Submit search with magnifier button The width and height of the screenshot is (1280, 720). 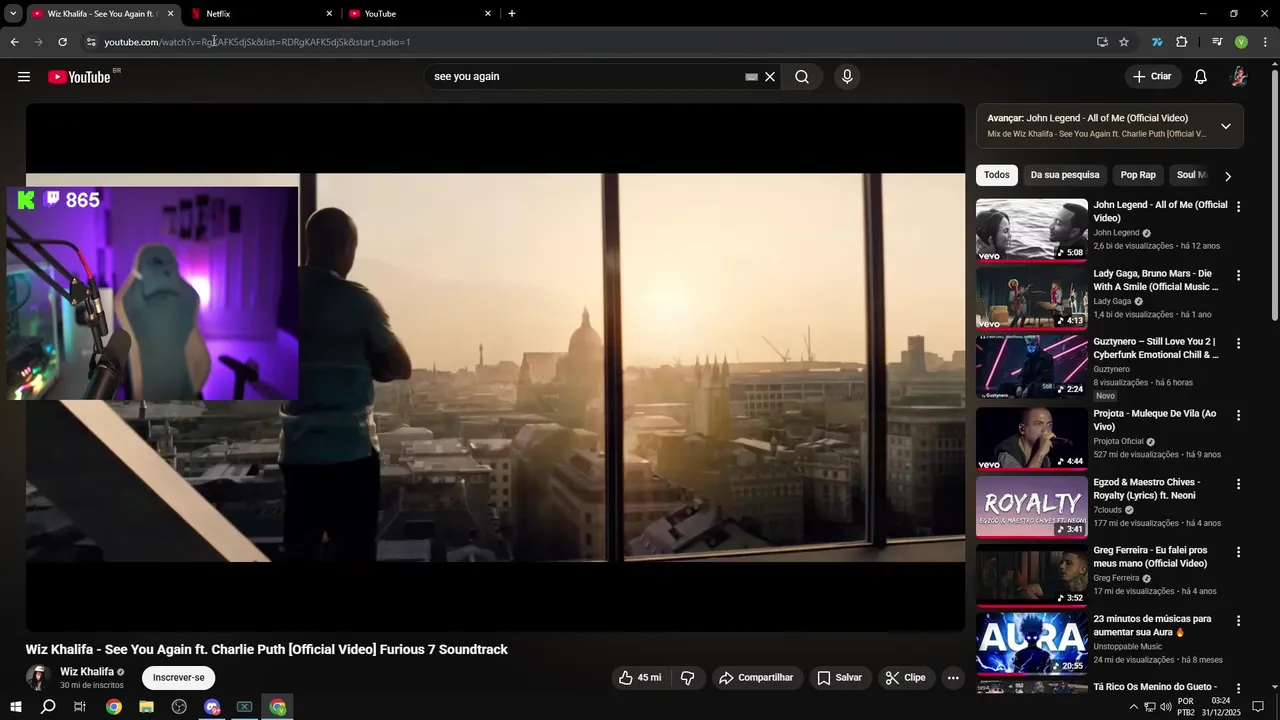[802, 77]
